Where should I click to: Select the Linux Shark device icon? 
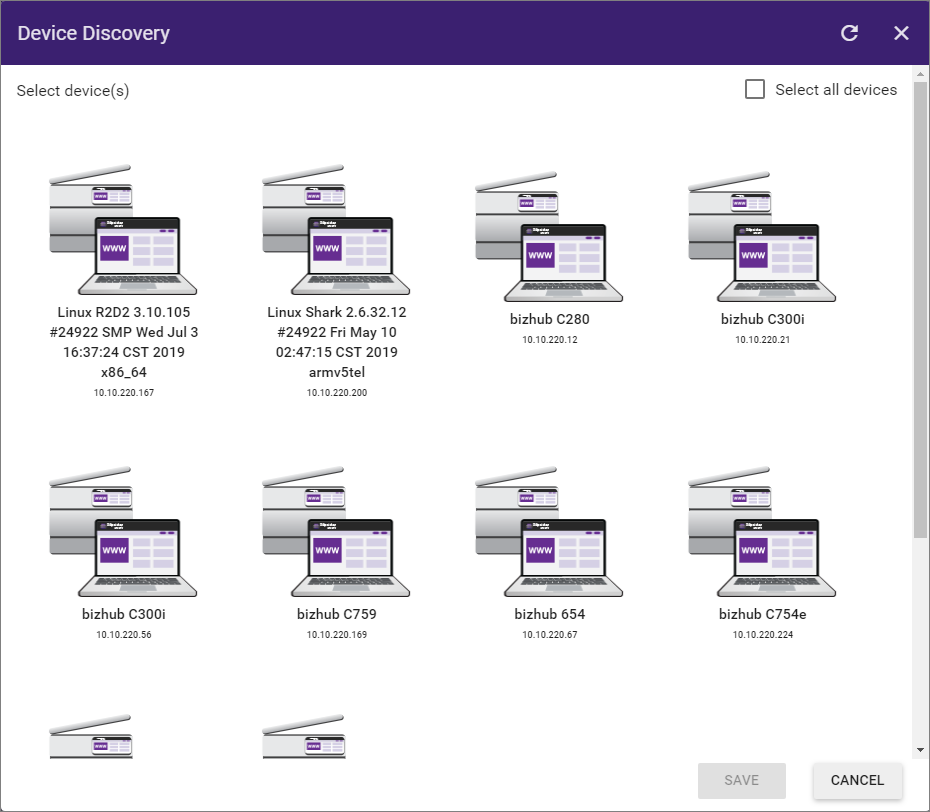[x=336, y=230]
